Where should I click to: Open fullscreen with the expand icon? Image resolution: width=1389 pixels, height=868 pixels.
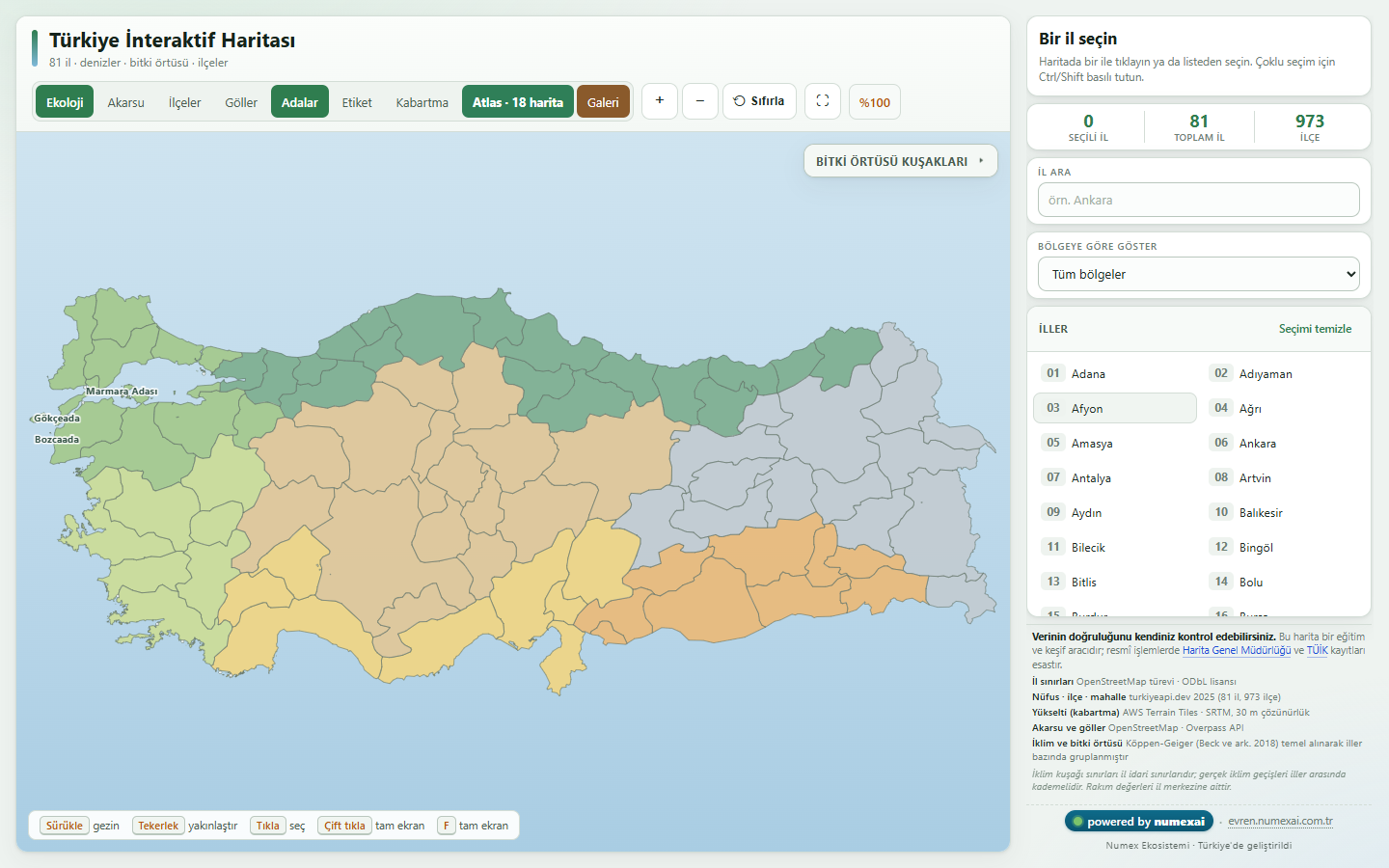pyautogui.click(x=823, y=101)
